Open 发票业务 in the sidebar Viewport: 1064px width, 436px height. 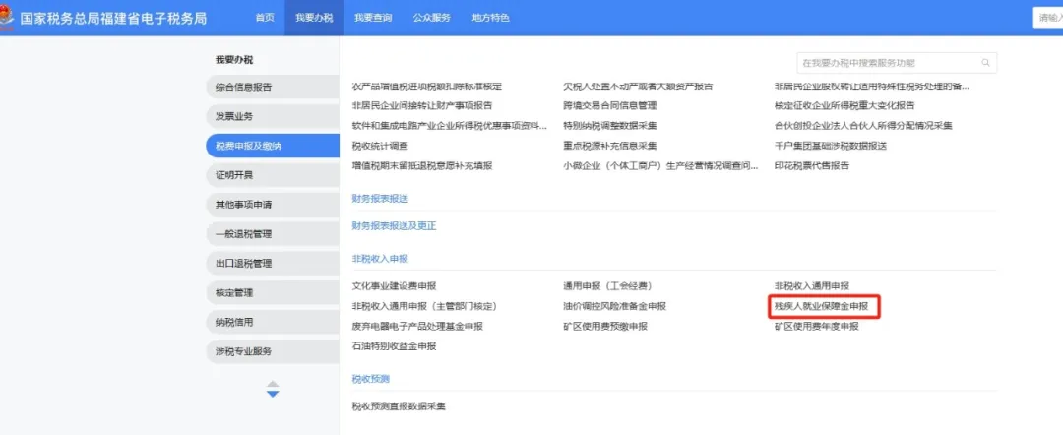pyautogui.click(x=235, y=116)
